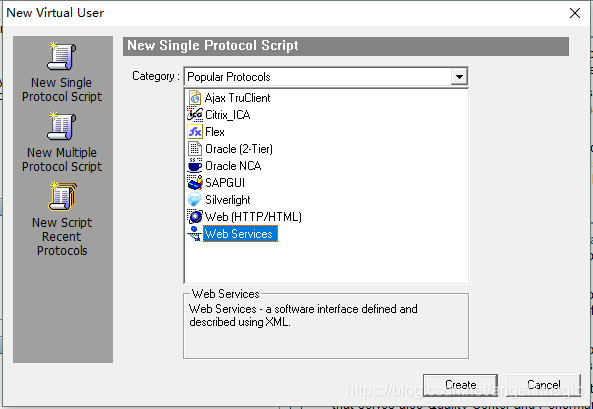Screen dimensions: 593x409
Task: Select the highlighted Web Services entry
Action: tap(241, 234)
